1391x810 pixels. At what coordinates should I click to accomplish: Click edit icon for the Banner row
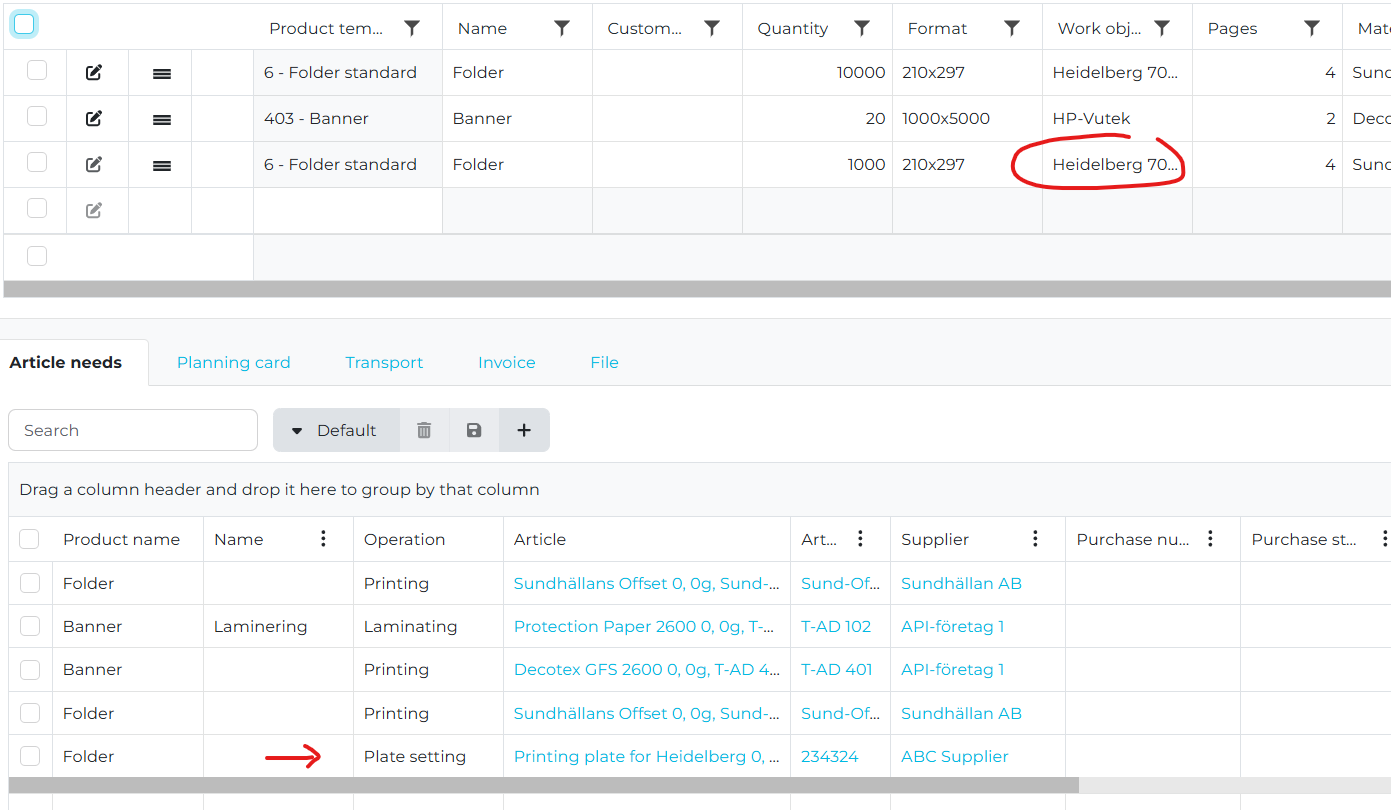(x=94, y=119)
